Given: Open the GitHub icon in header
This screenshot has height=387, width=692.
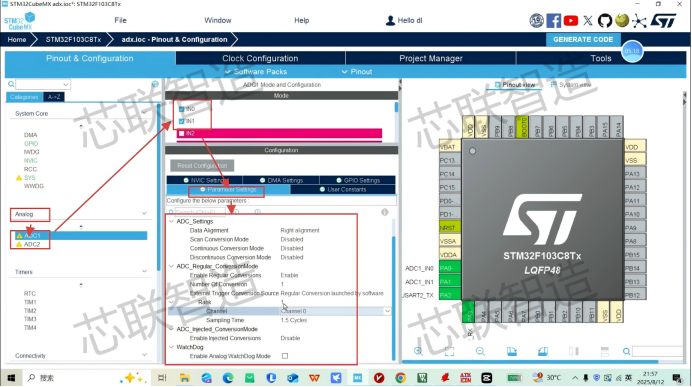Looking at the screenshot, I should click(605, 20).
